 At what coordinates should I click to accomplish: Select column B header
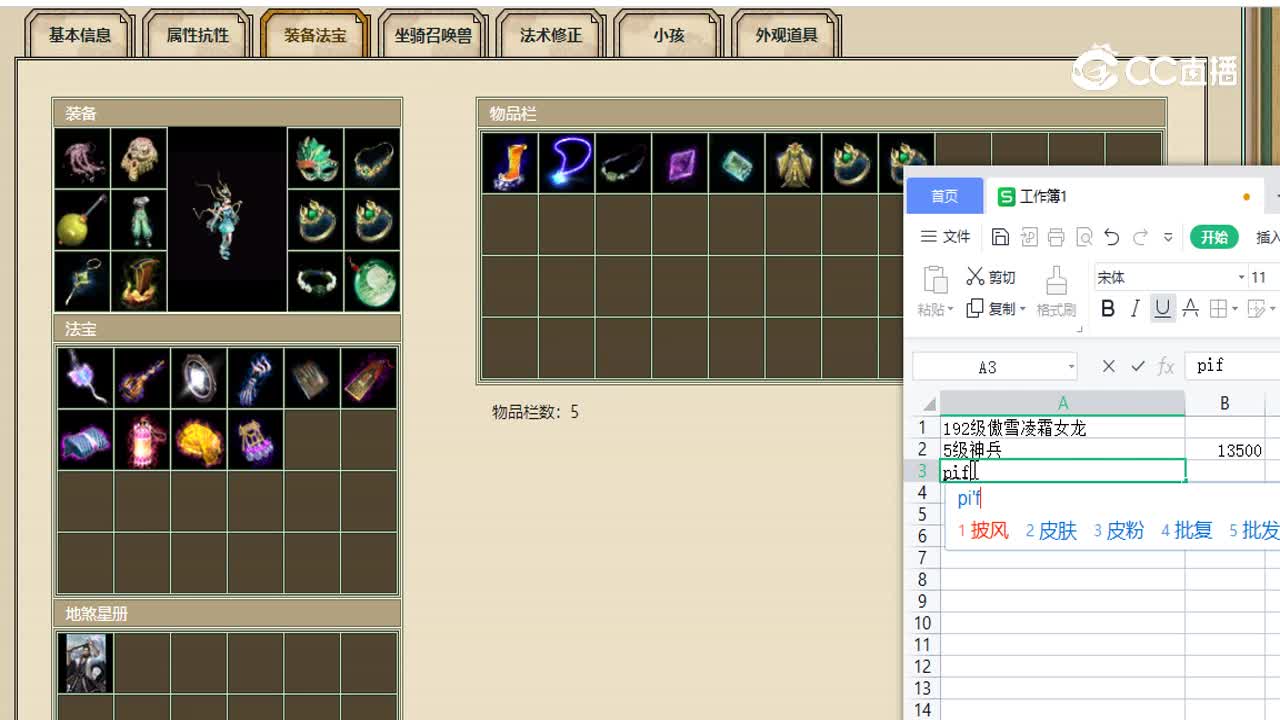tap(1224, 403)
